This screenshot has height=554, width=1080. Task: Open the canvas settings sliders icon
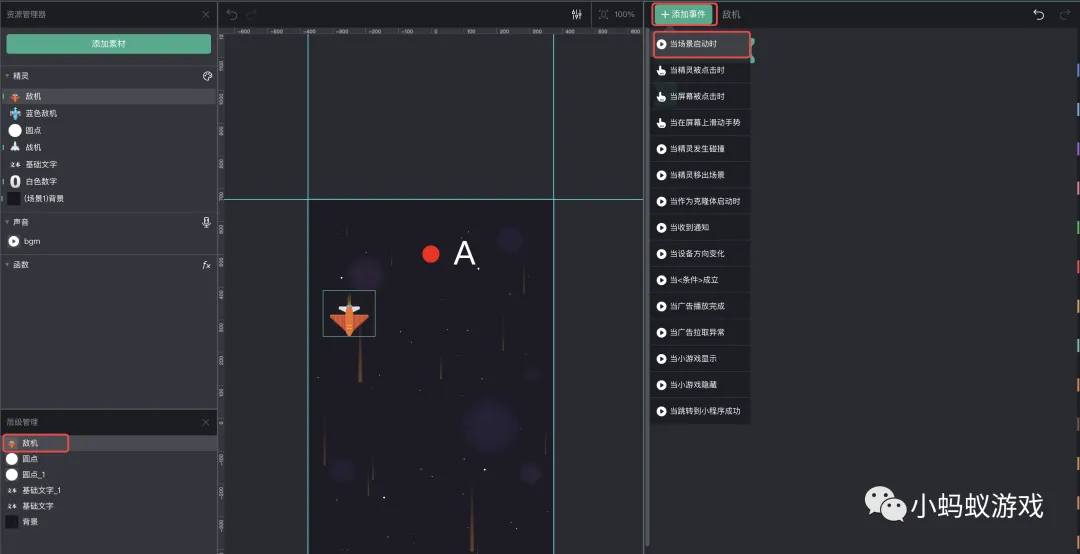577,14
